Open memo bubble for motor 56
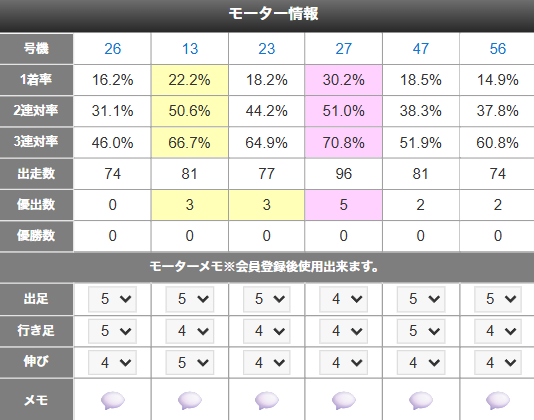 pyautogui.click(x=498, y=400)
